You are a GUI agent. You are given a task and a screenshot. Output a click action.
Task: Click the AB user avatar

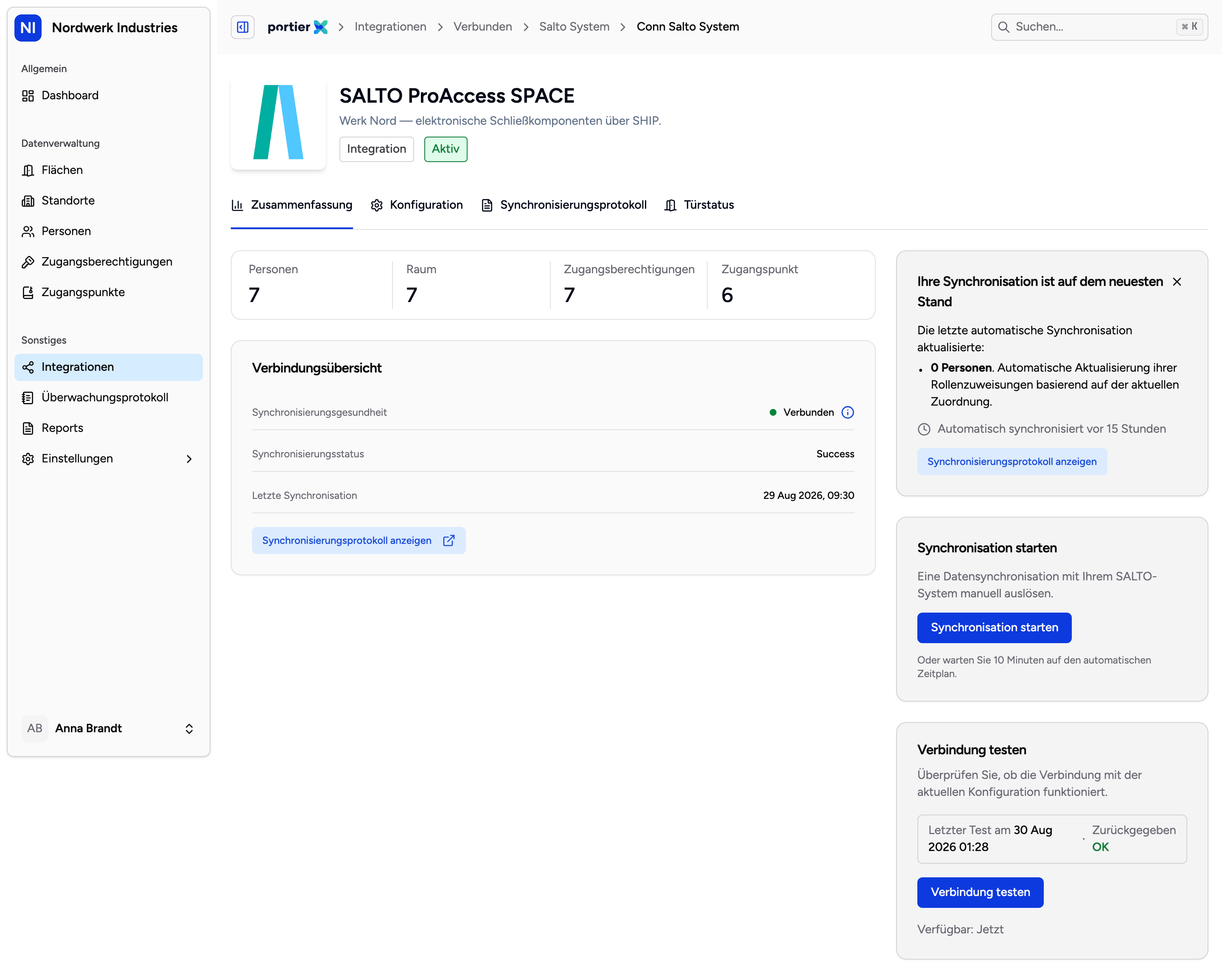[34, 729]
